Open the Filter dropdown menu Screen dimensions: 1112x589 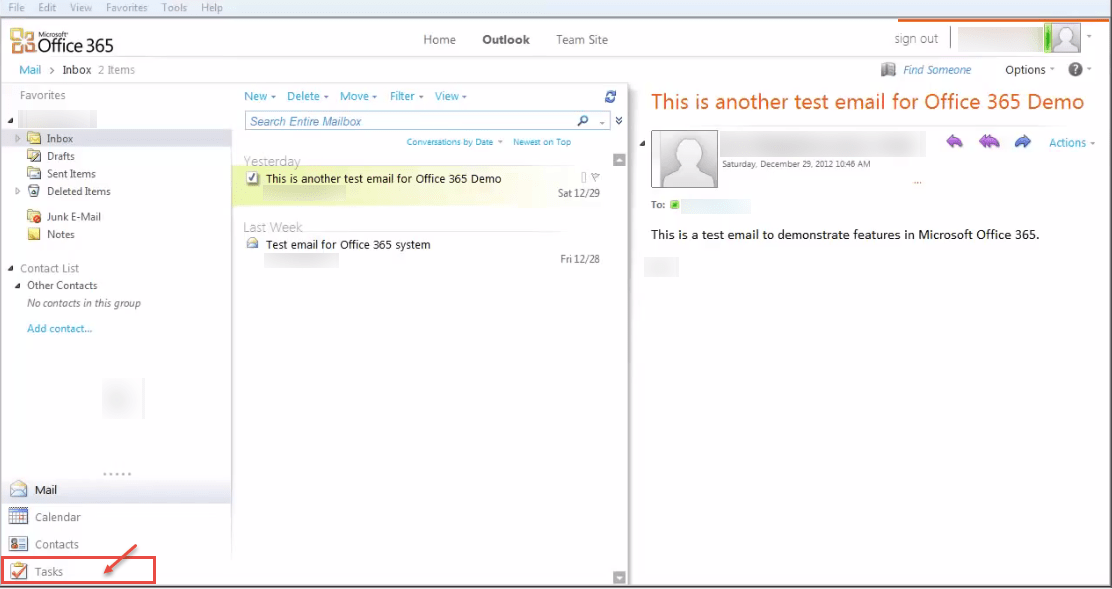tap(406, 96)
